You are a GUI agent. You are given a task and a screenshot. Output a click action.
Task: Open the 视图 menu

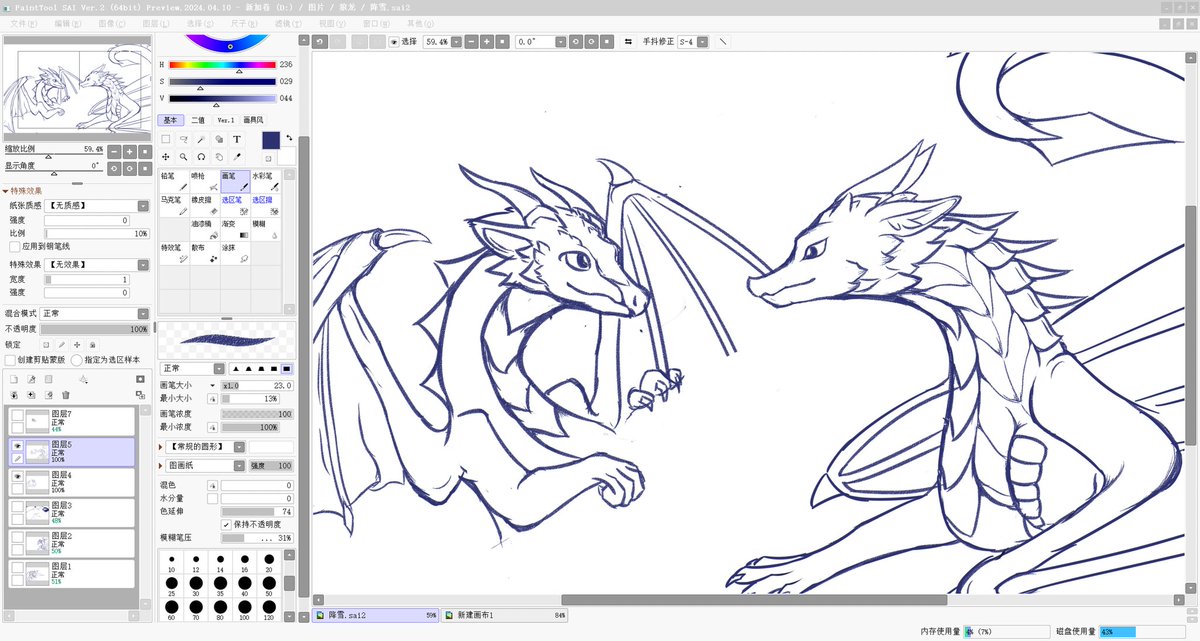click(330, 22)
